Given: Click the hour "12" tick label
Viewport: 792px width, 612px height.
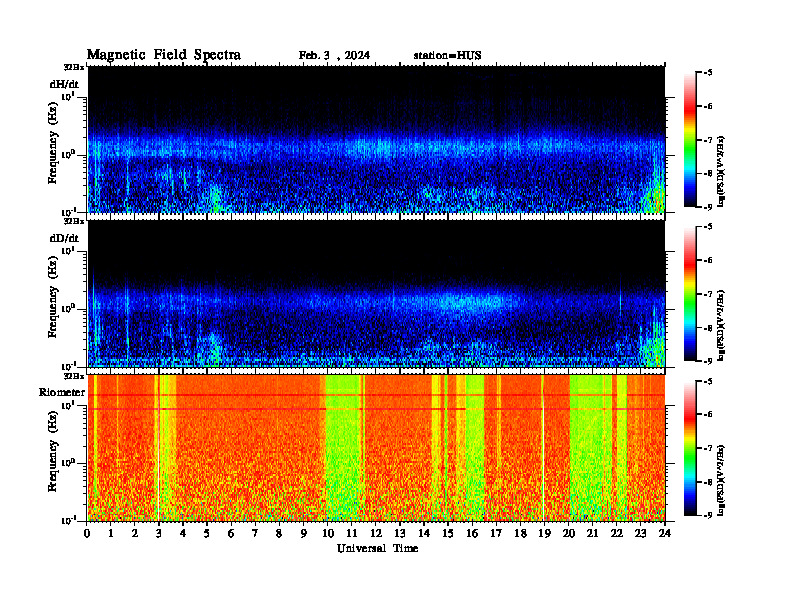Looking at the screenshot, I should (x=376, y=534).
